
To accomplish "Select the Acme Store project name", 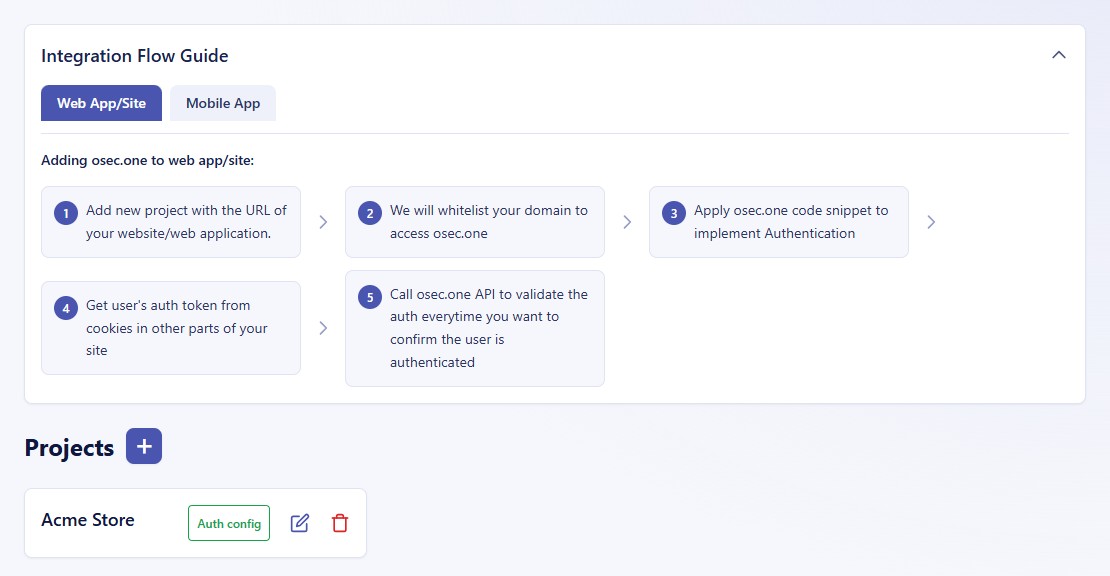I will coord(88,519).
